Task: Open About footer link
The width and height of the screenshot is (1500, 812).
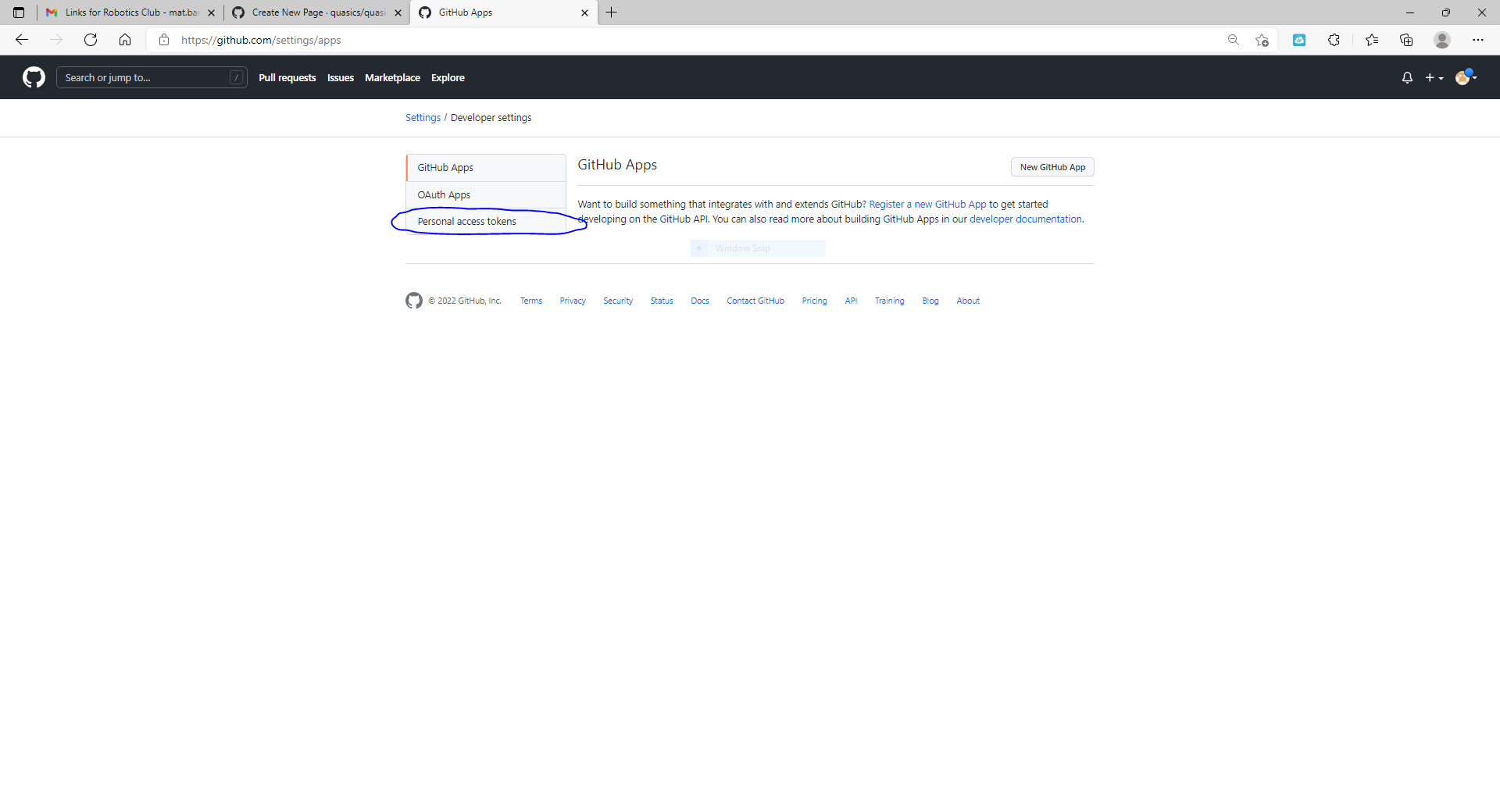Action: (x=968, y=301)
